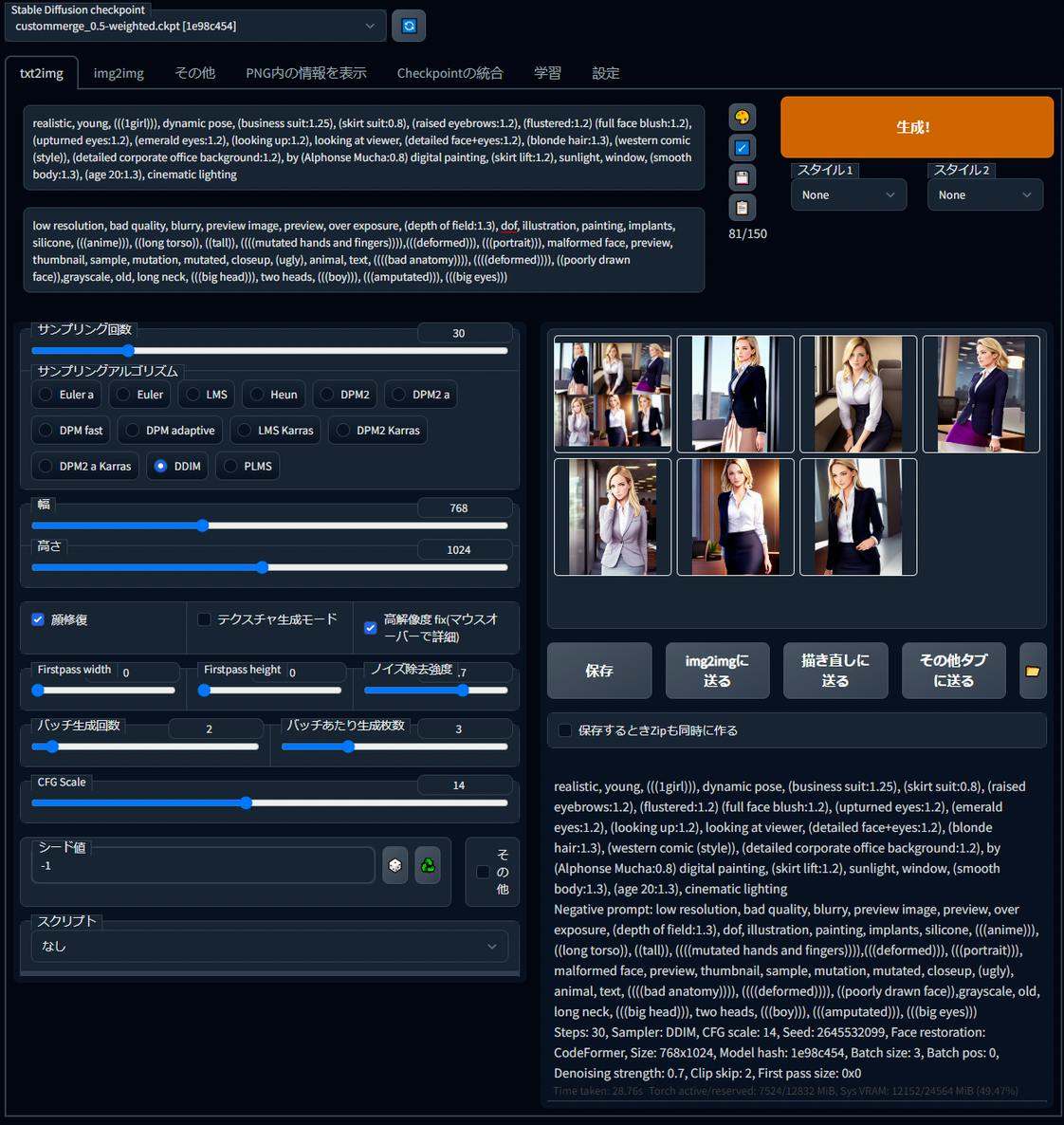Screen dimensions: 1064x1125
Task: Select the DDIM sampler
Action: (x=177, y=467)
